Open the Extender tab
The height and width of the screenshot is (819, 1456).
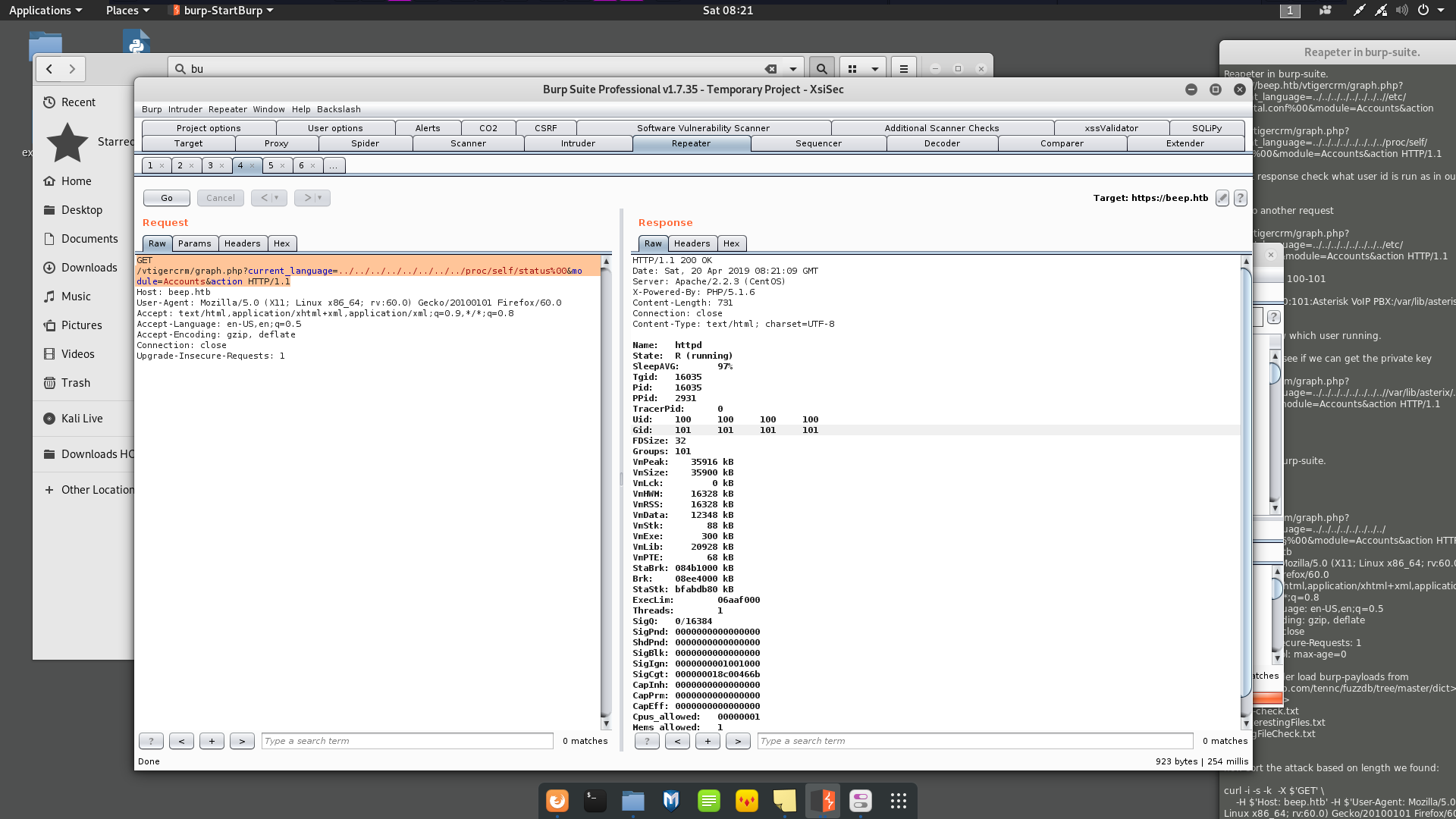coord(1185,143)
